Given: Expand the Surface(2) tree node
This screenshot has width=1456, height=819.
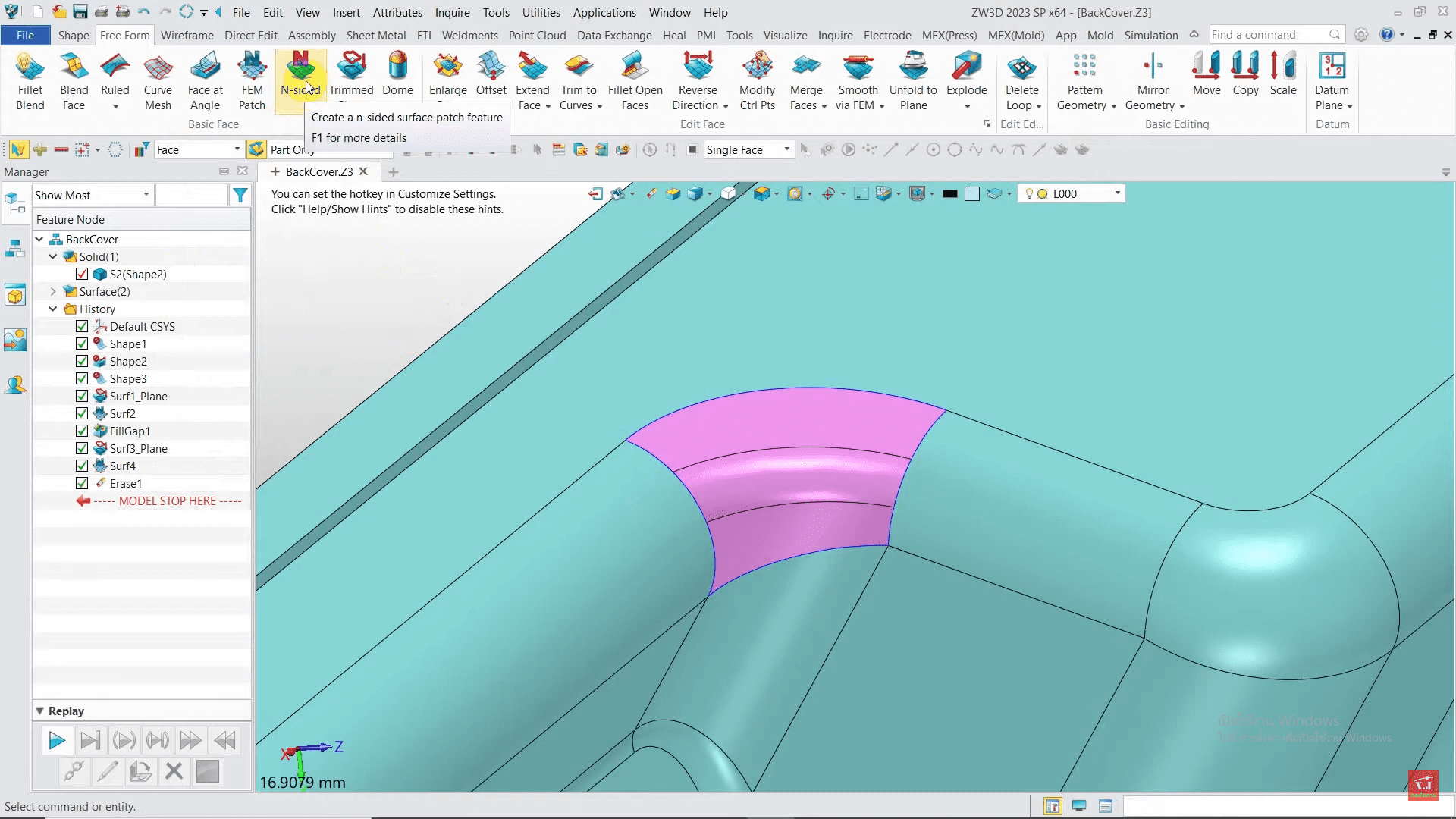Looking at the screenshot, I should point(53,291).
